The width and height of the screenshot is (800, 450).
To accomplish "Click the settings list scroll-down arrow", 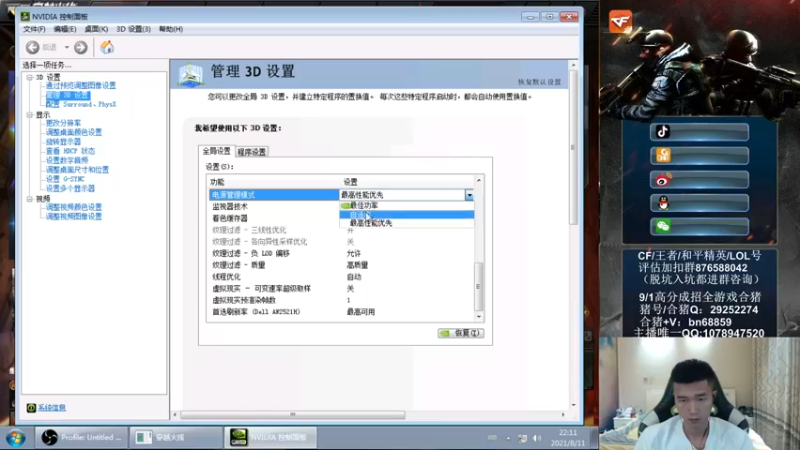I will 479,317.
